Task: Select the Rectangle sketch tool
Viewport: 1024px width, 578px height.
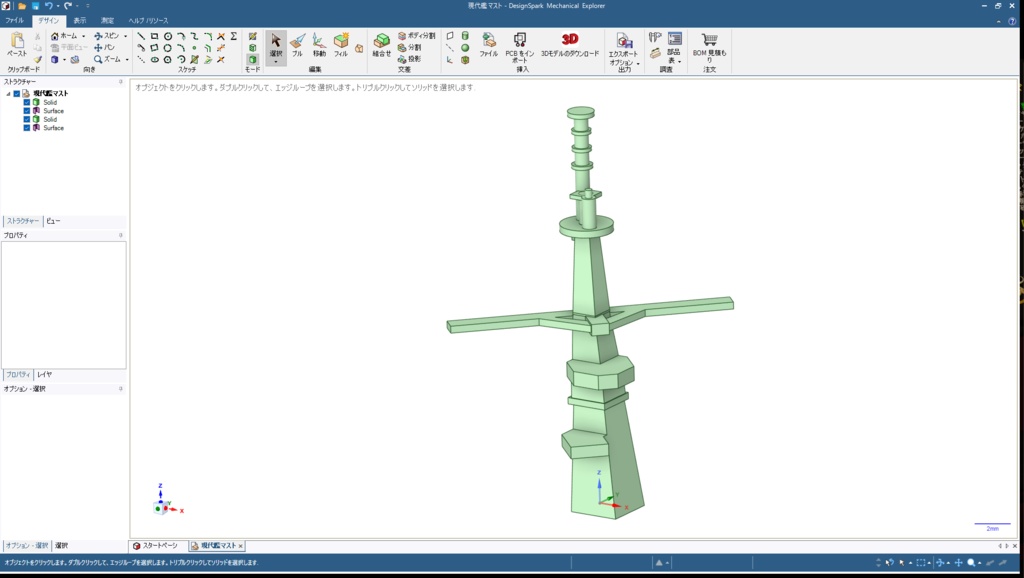Action: tap(154, 37)
